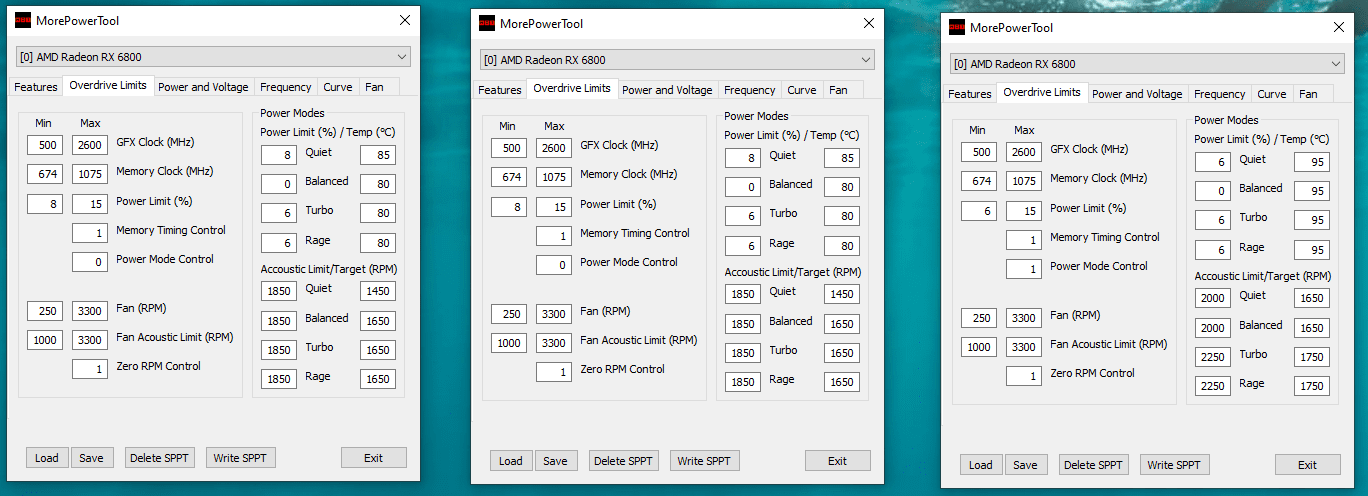The image size is (1368, 496).
Task: Open Frequency tab in right window
Action: [x=1219, y=94]
